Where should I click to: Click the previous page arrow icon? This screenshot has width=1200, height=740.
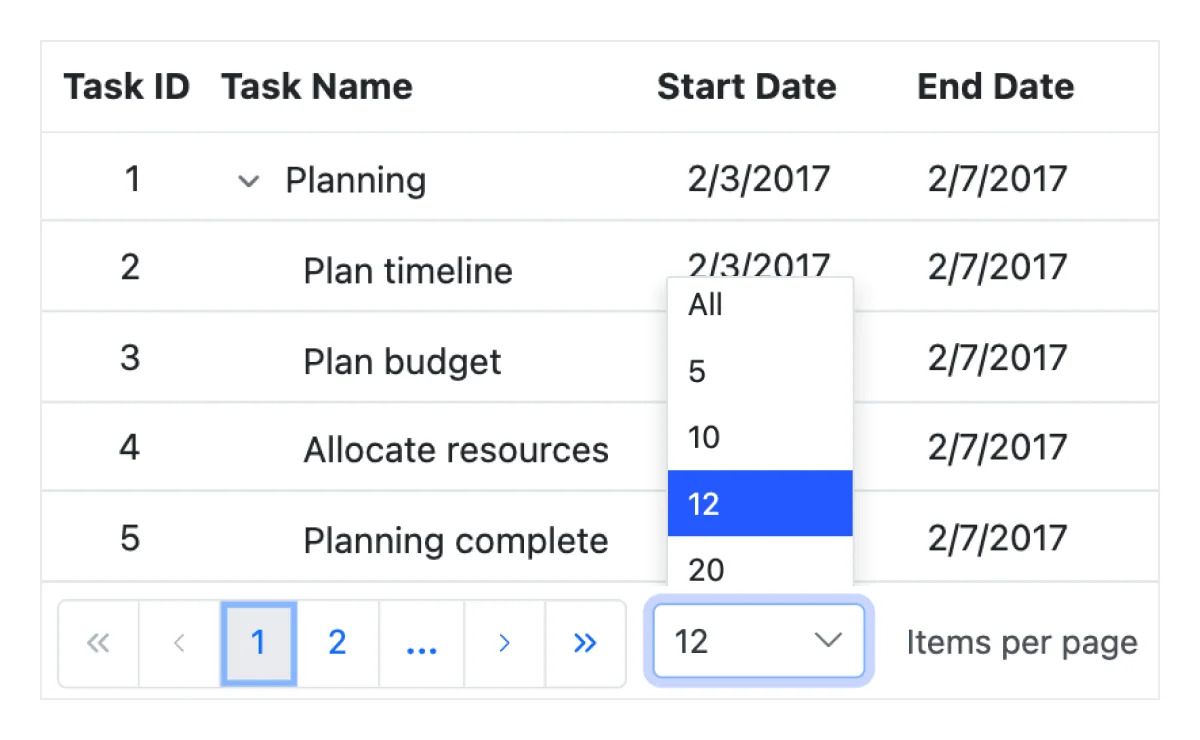(x=179, y=643)
